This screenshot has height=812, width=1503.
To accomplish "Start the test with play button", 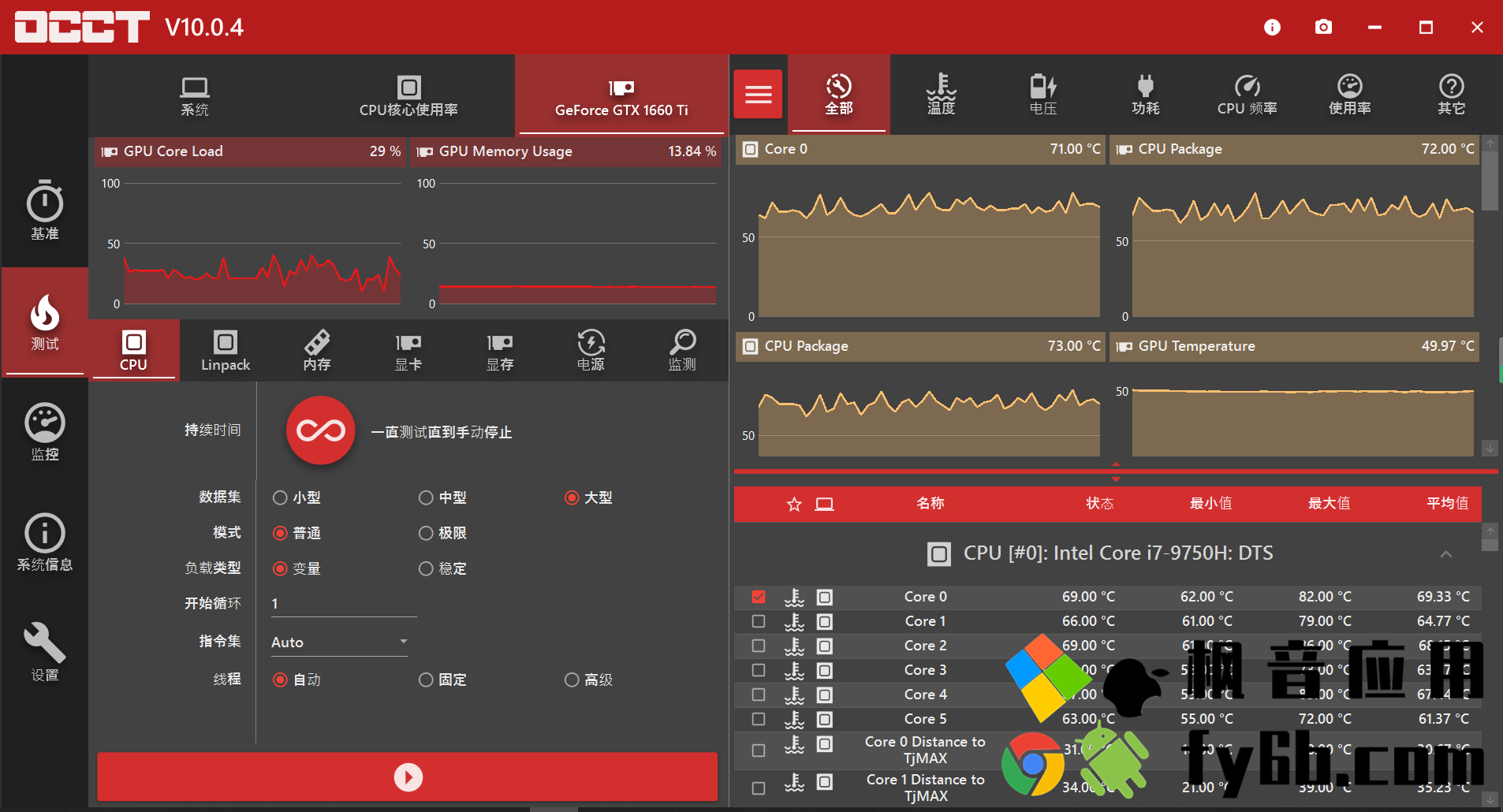I will (x=408, y=777).
